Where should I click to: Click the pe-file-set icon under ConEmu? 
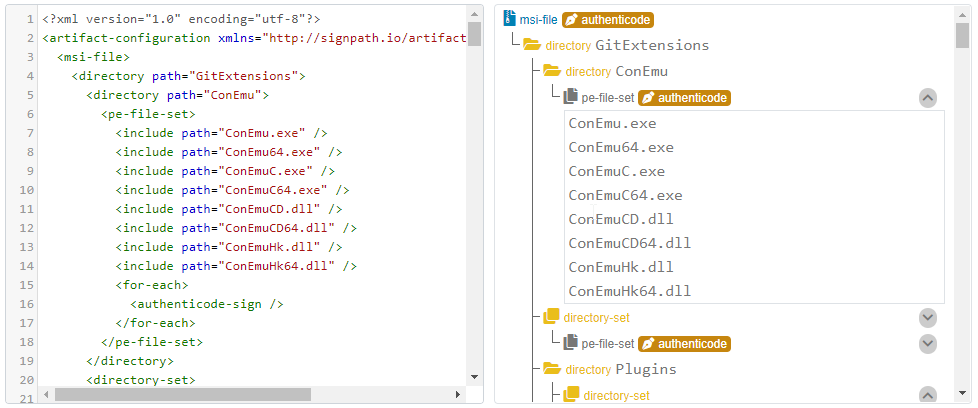571,97
